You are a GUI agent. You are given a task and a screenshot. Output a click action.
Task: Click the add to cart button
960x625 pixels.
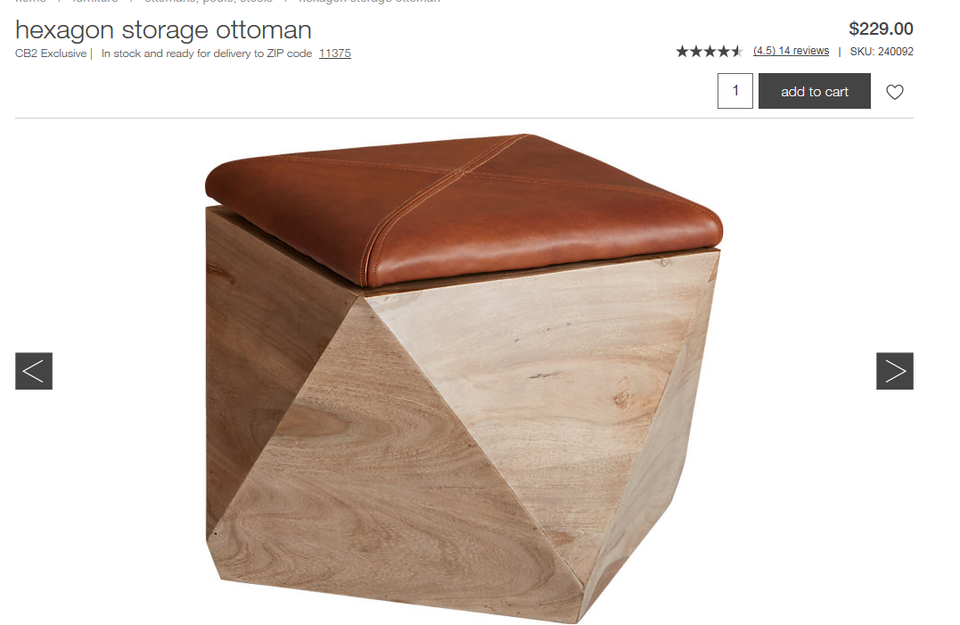[x=814, y=91]
